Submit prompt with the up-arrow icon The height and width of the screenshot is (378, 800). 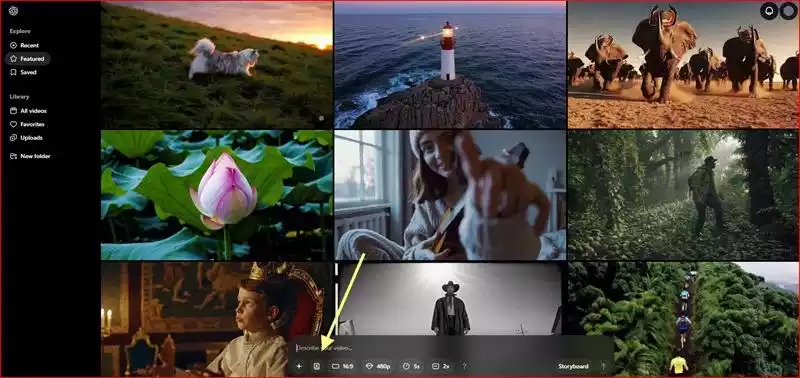click(603, 366)
